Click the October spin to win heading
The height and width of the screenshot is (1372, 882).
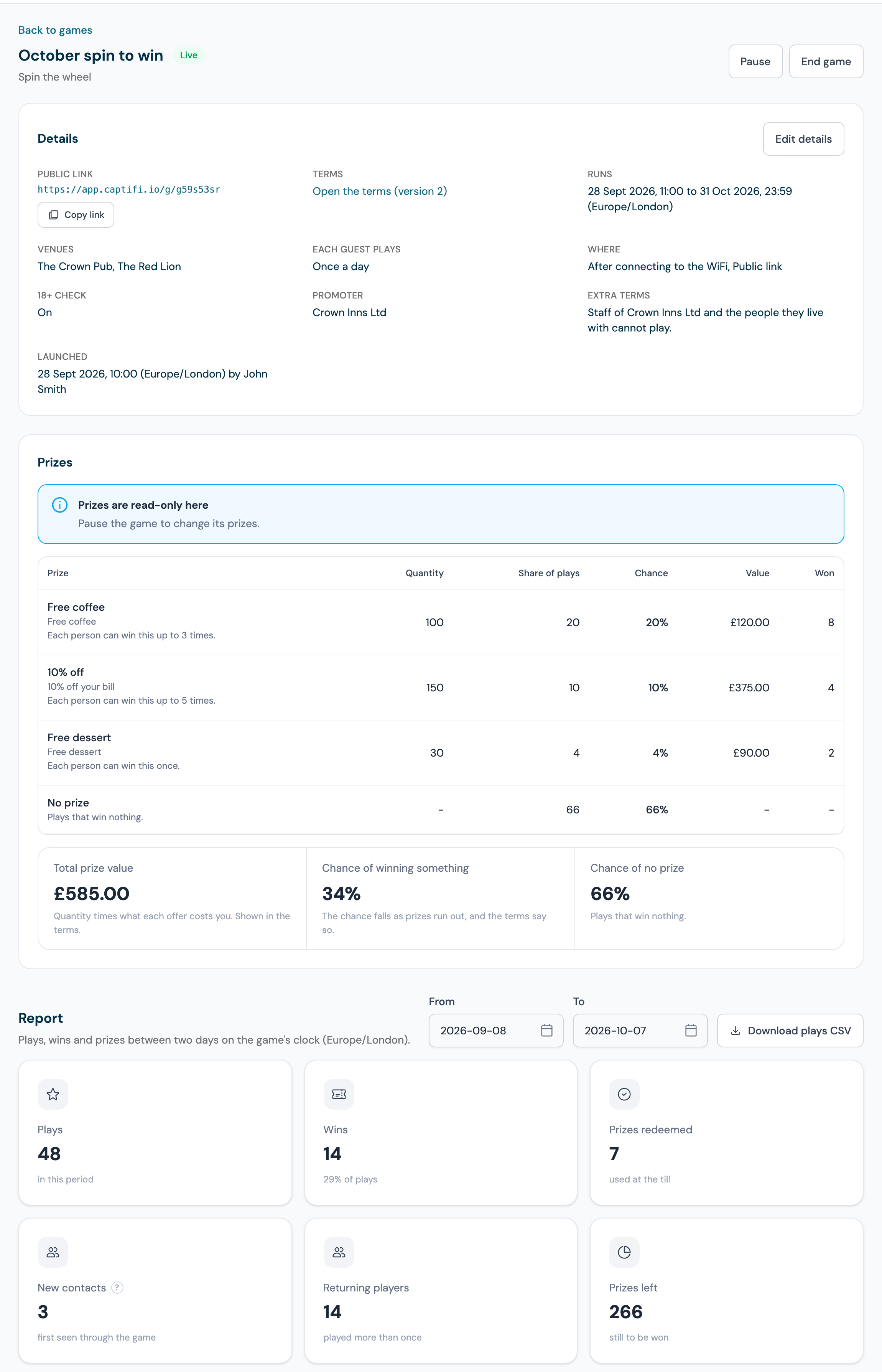(91, 55)
